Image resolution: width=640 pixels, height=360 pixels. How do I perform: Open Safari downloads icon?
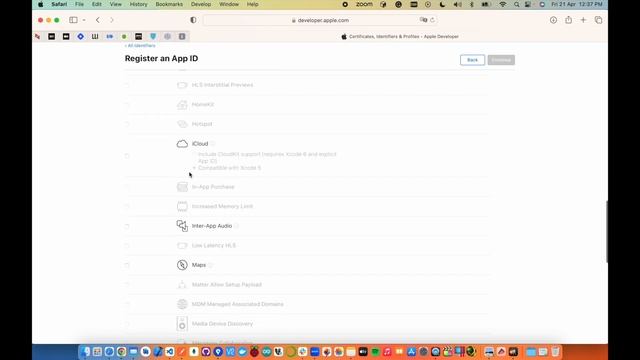click(553, 20)
